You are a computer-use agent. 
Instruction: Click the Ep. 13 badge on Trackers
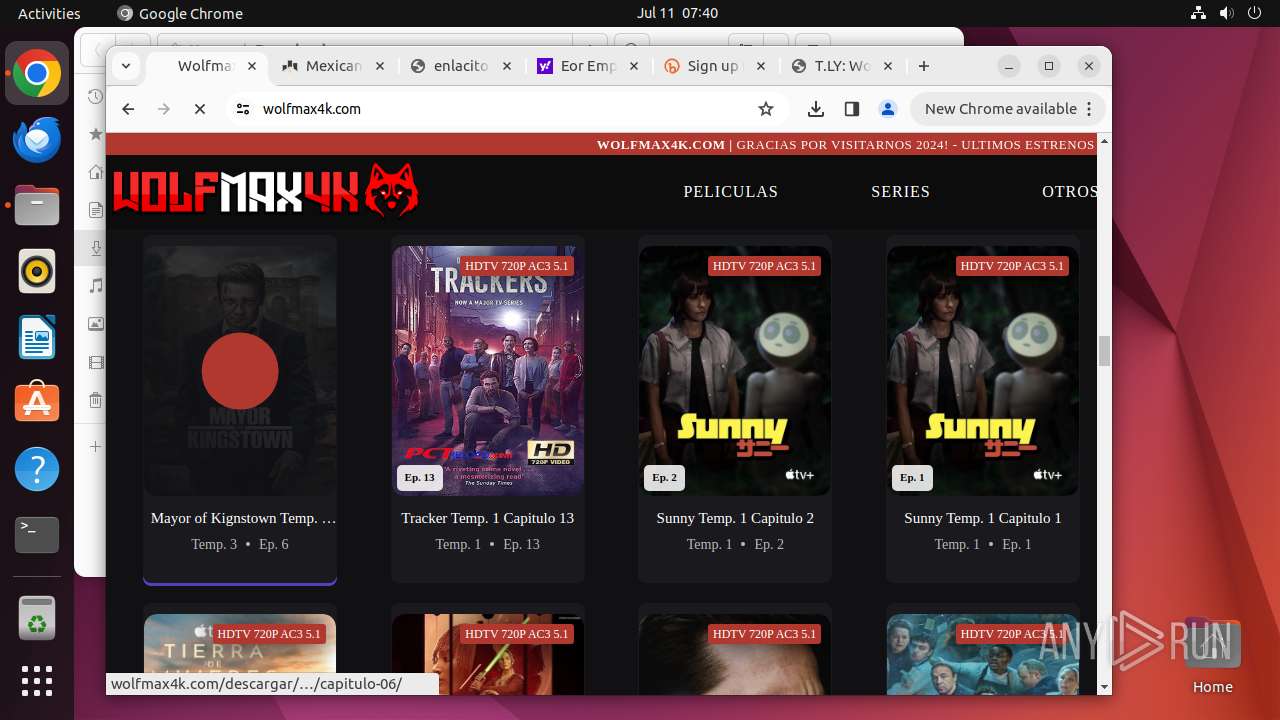pyautogui.click(x=420, y=478)
